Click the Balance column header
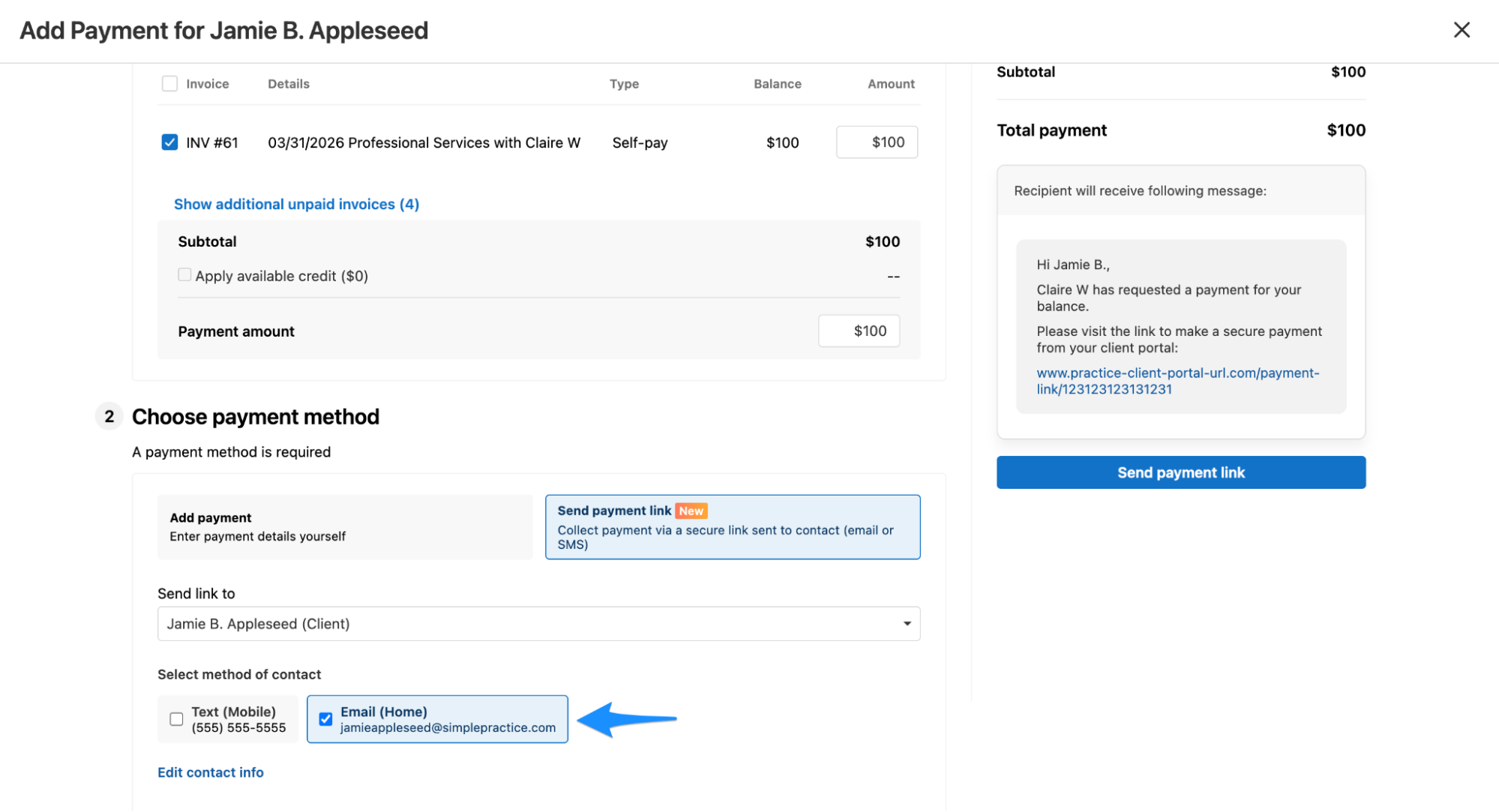 click(x=778, y=84)
